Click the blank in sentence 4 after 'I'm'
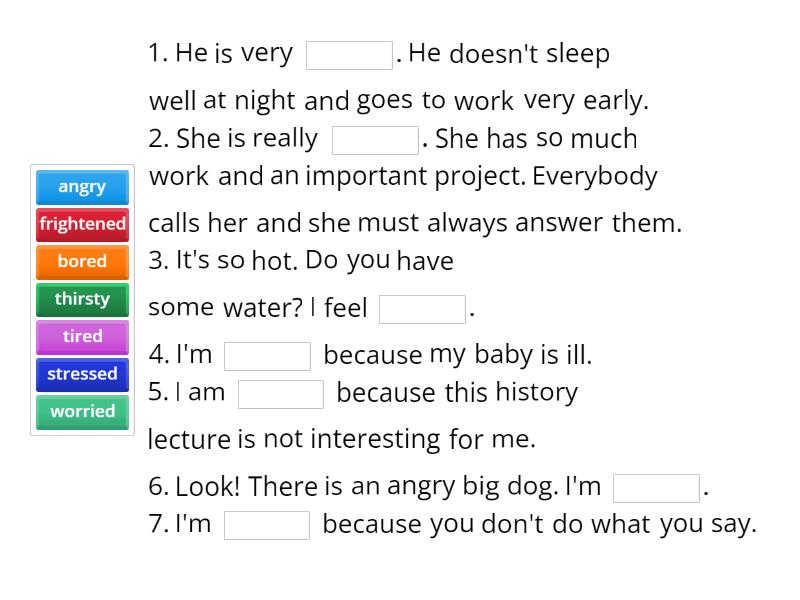The image size is (800, 600). pyautogui.click(x=268, y=355)
